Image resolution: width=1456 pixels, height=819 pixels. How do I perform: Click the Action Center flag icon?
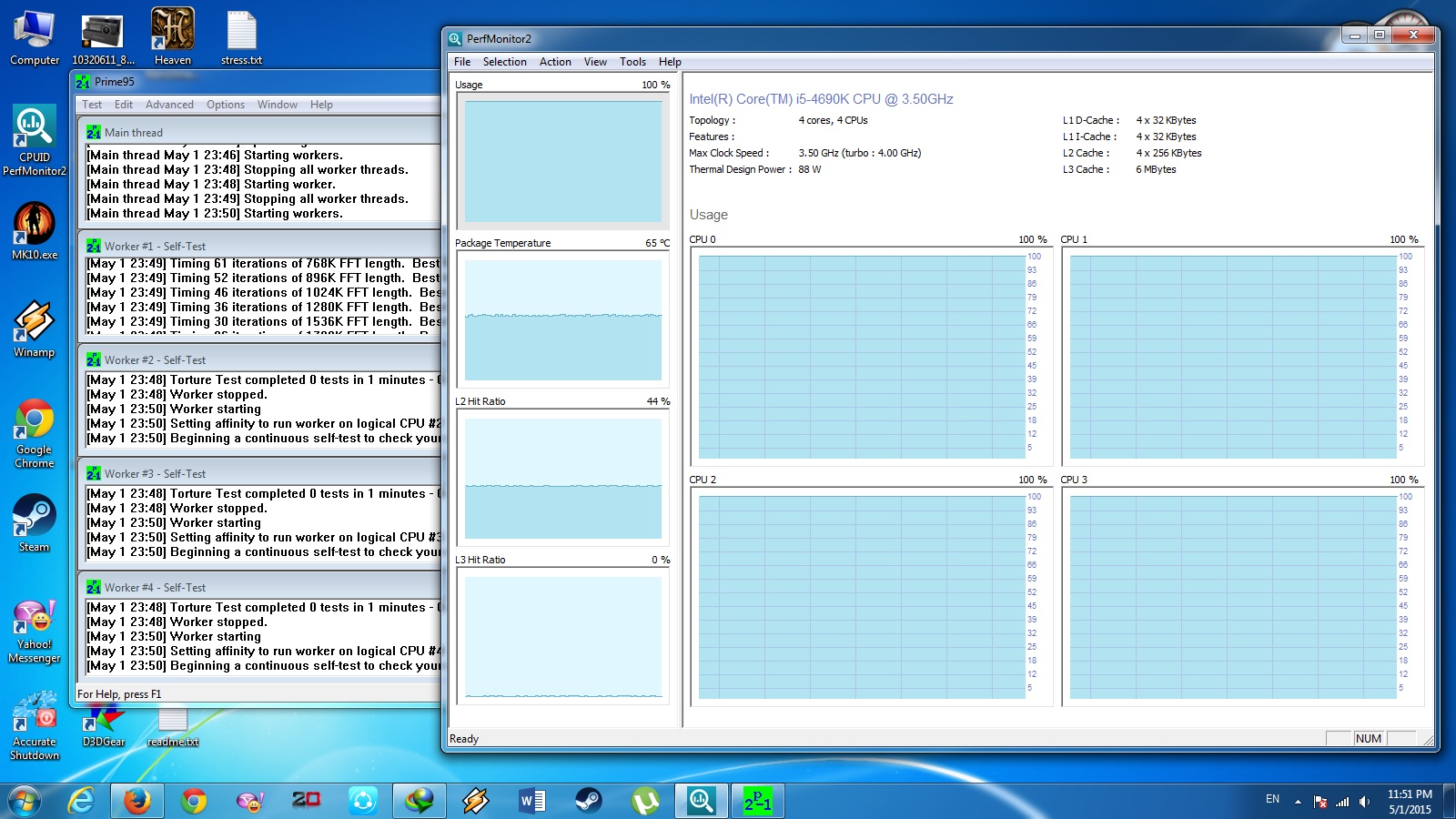pos(1320,802)
